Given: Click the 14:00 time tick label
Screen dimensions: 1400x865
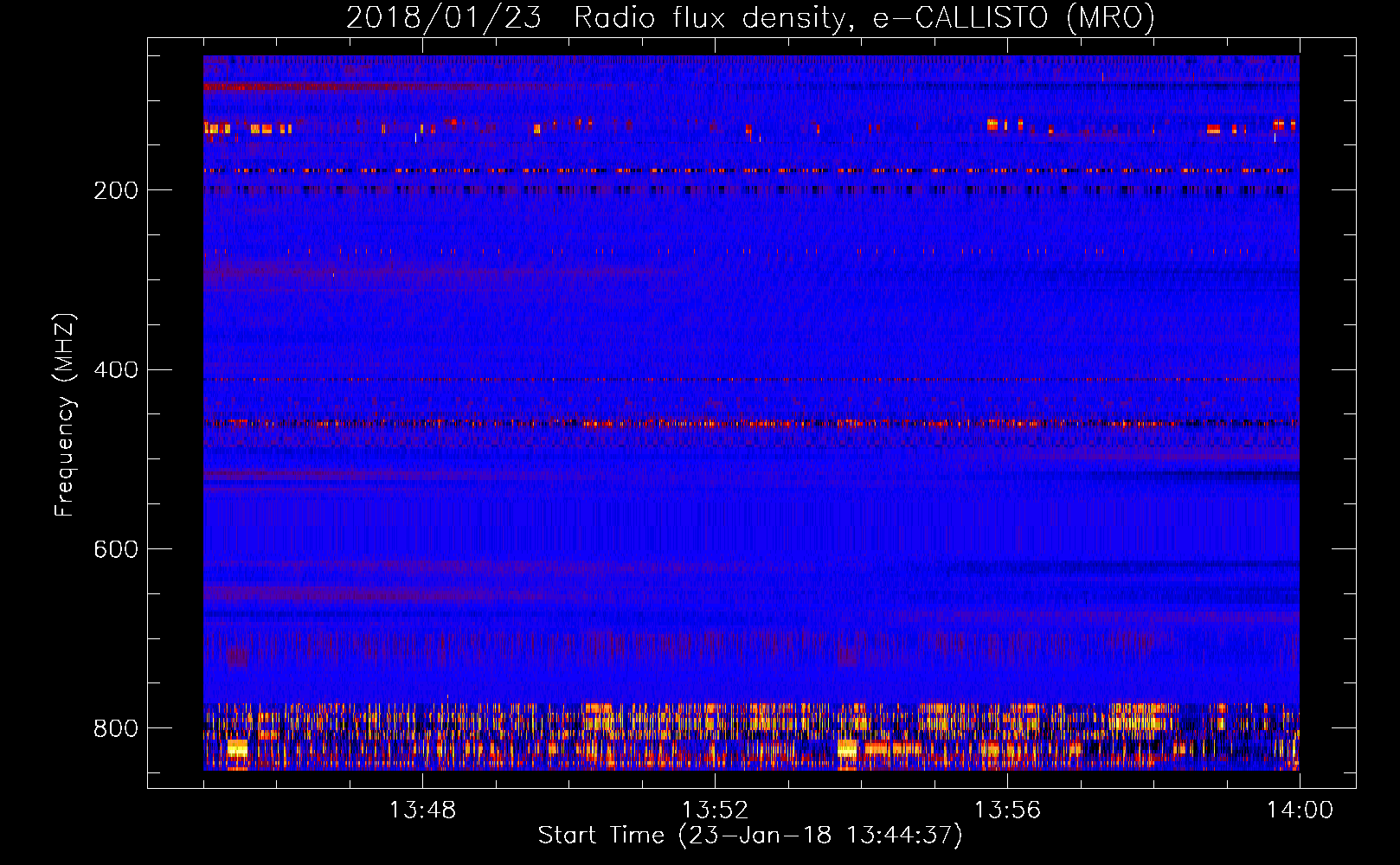Looking at the screenshot, I should tap(1300, 811).
